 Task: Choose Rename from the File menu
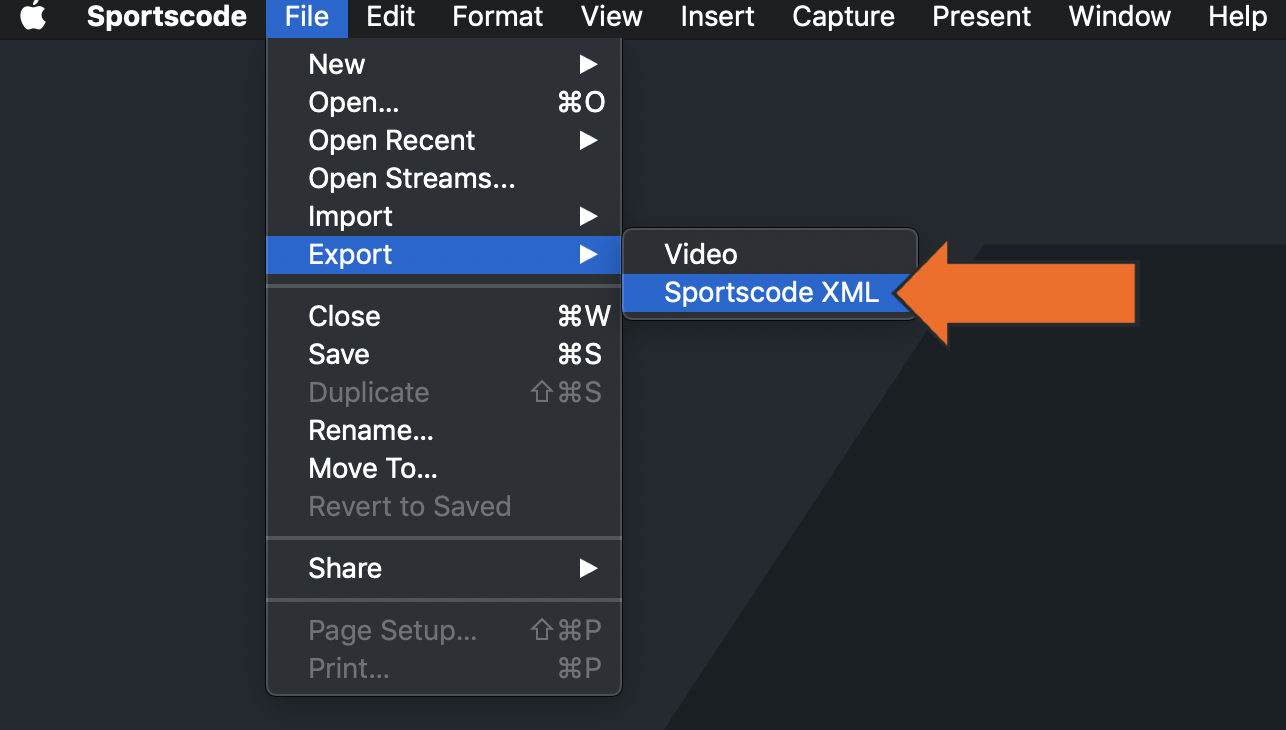tap(371, 430)
